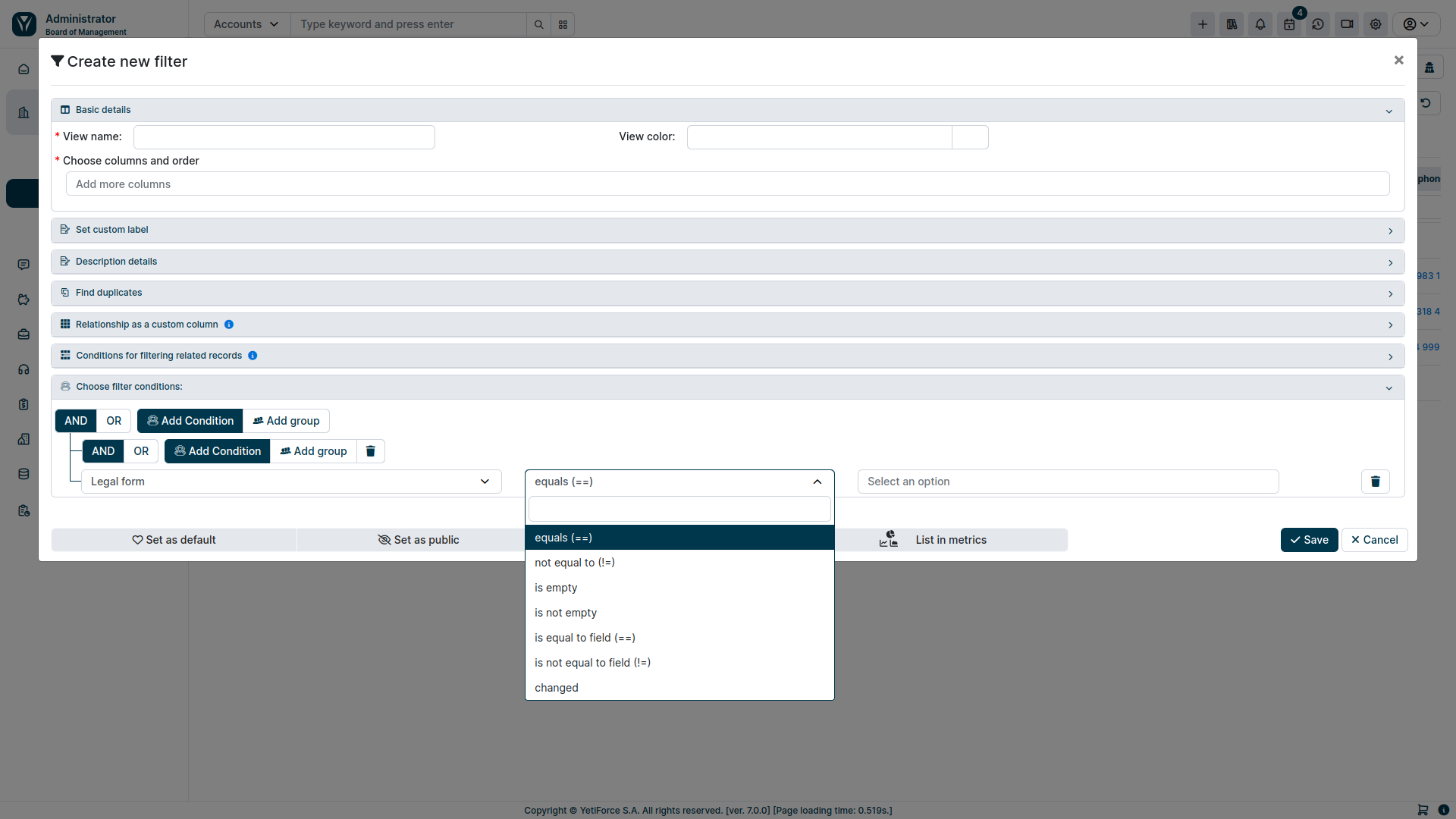Click the Set custom label section icon
The width and height of the screenshot is (1456, 819).
(x=64, y=229)
